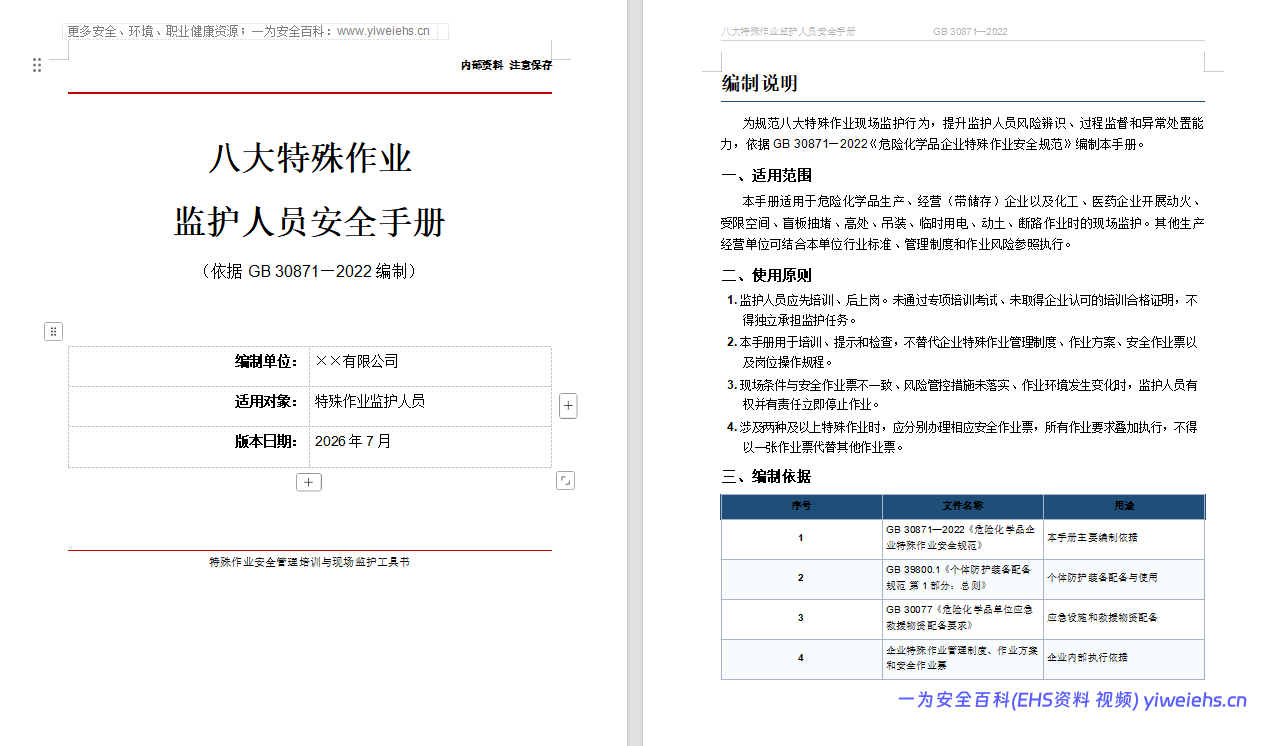Image resolution: width=1266 pixels, height=746 pixels.
Task: Click the right page header text GB 30871—2022
Action: [x=970, y=32]
